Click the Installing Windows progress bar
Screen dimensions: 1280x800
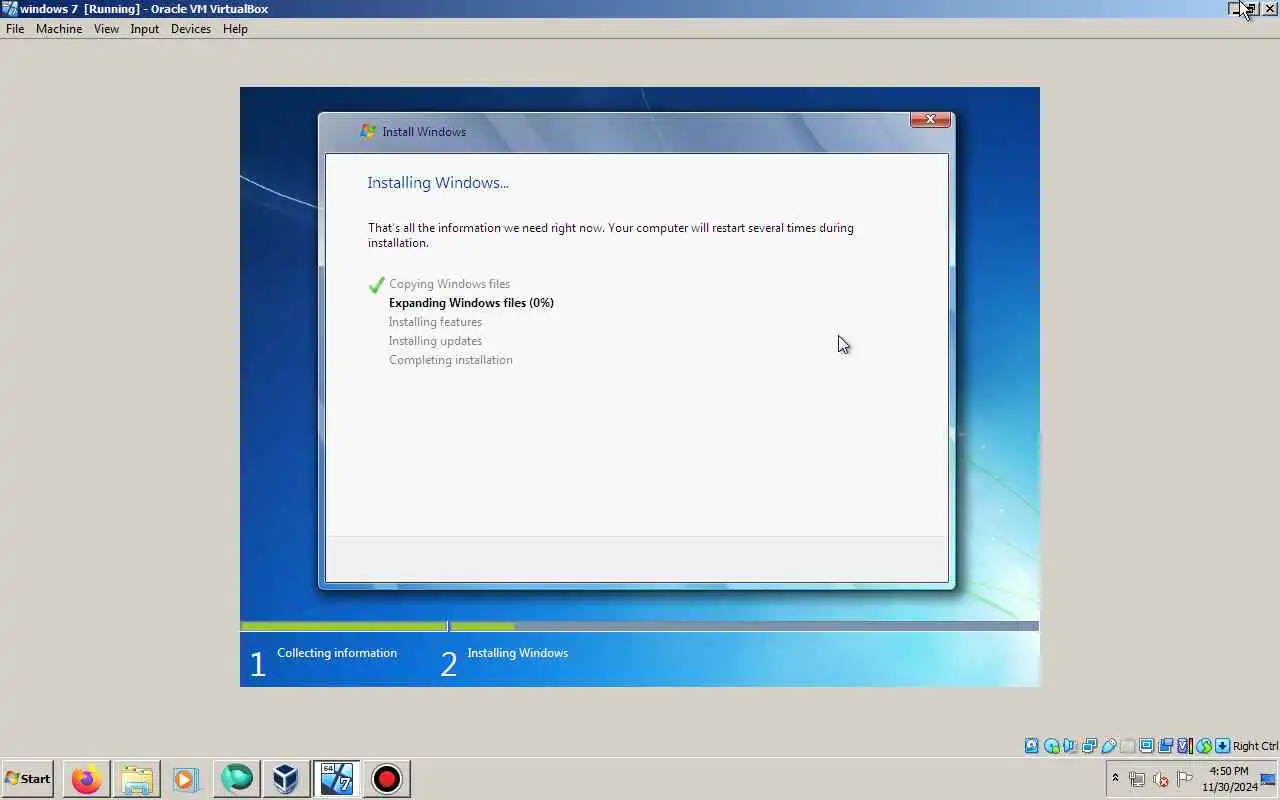click(744, 626)
